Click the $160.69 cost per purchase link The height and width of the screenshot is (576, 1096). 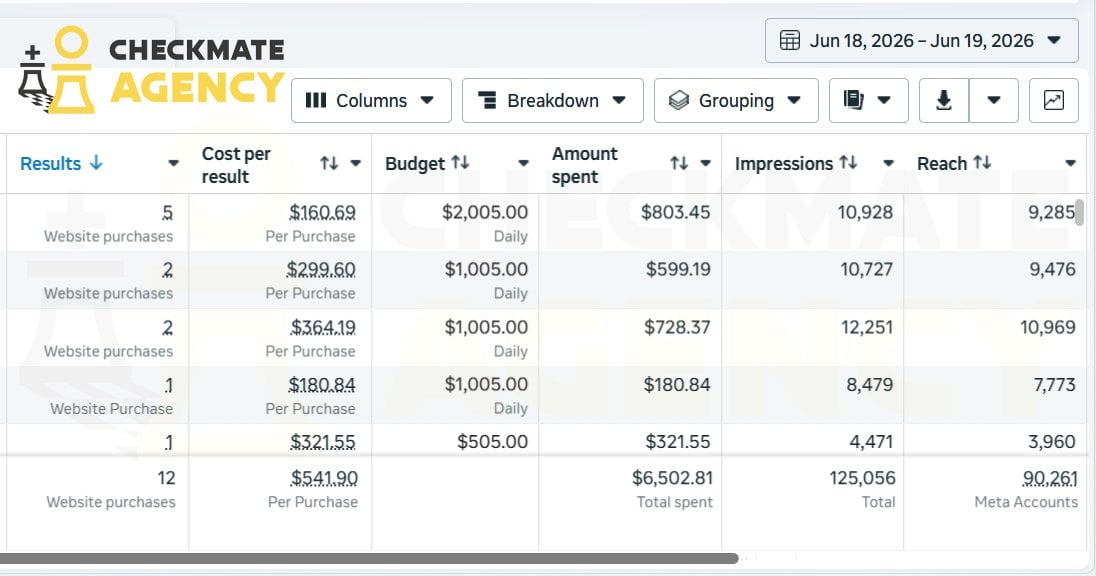(x=322, y=213)
